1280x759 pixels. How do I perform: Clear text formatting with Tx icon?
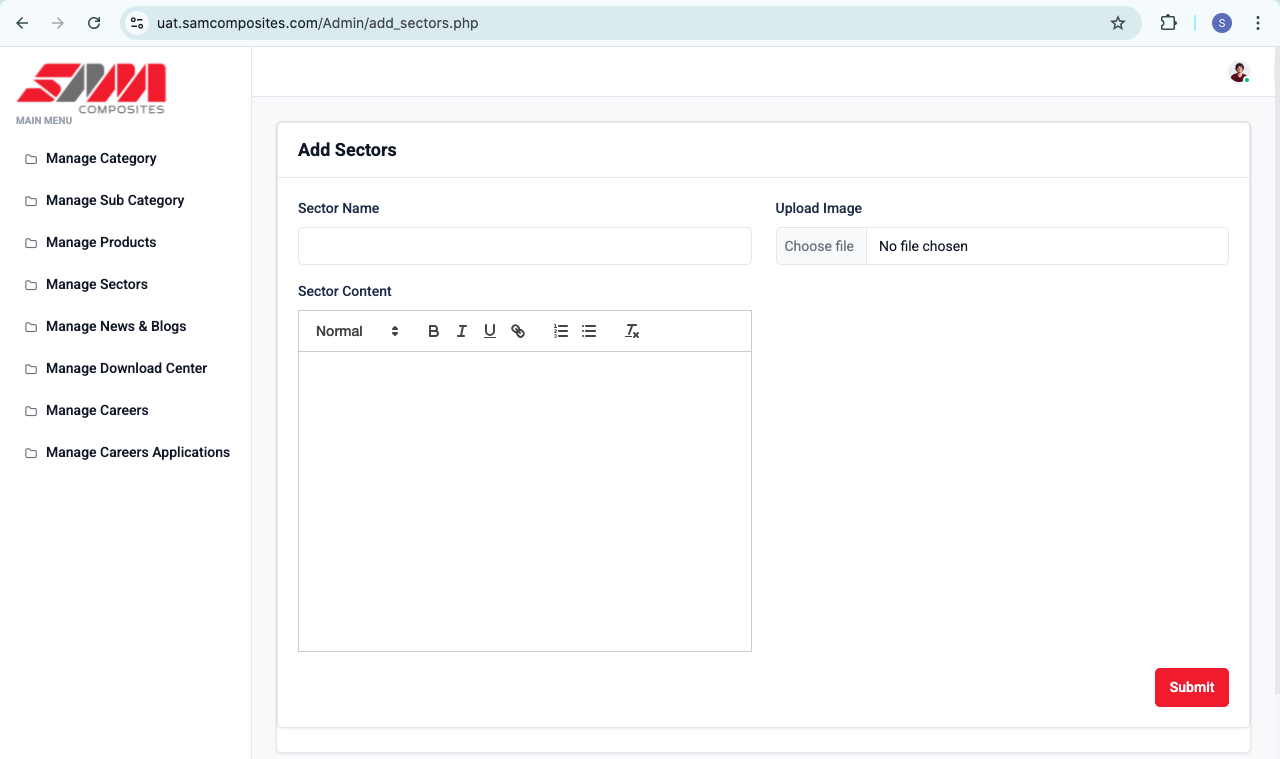[x=632, y=331]
